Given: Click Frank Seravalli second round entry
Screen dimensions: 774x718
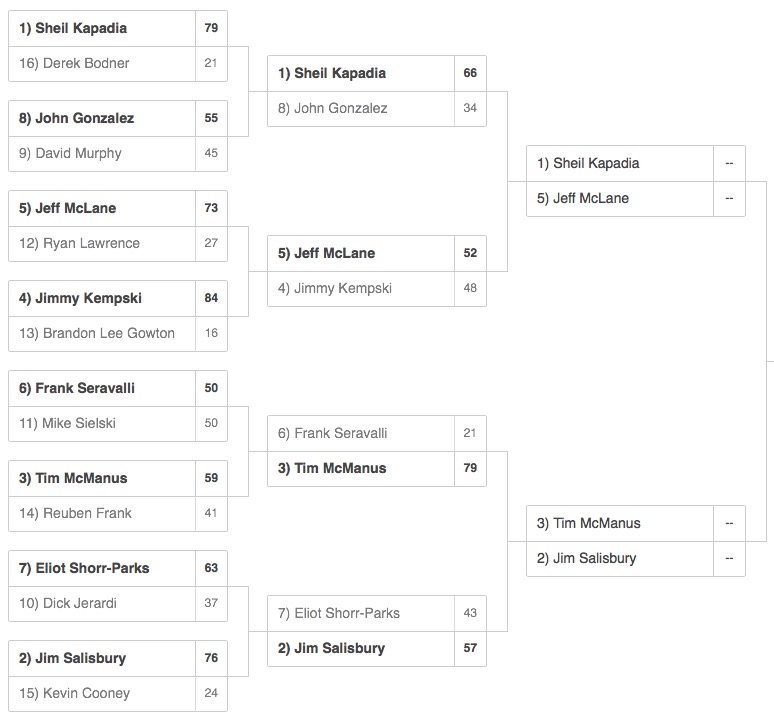Looking at the screenshot, I should [377, 433].
